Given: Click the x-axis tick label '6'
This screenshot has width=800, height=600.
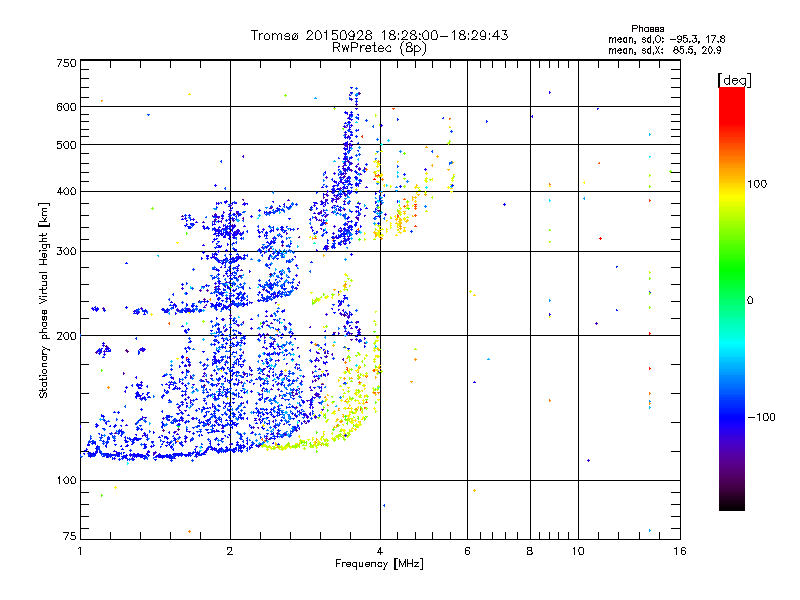Looking at the screenshot, I should 467,551.
